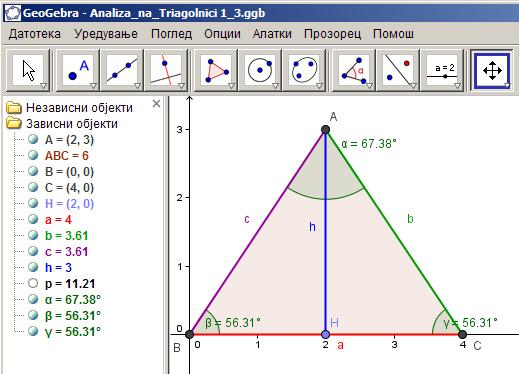Toggle visibility of α = 67.38°
The image size is (519, 374).
[x=33, y=299]
